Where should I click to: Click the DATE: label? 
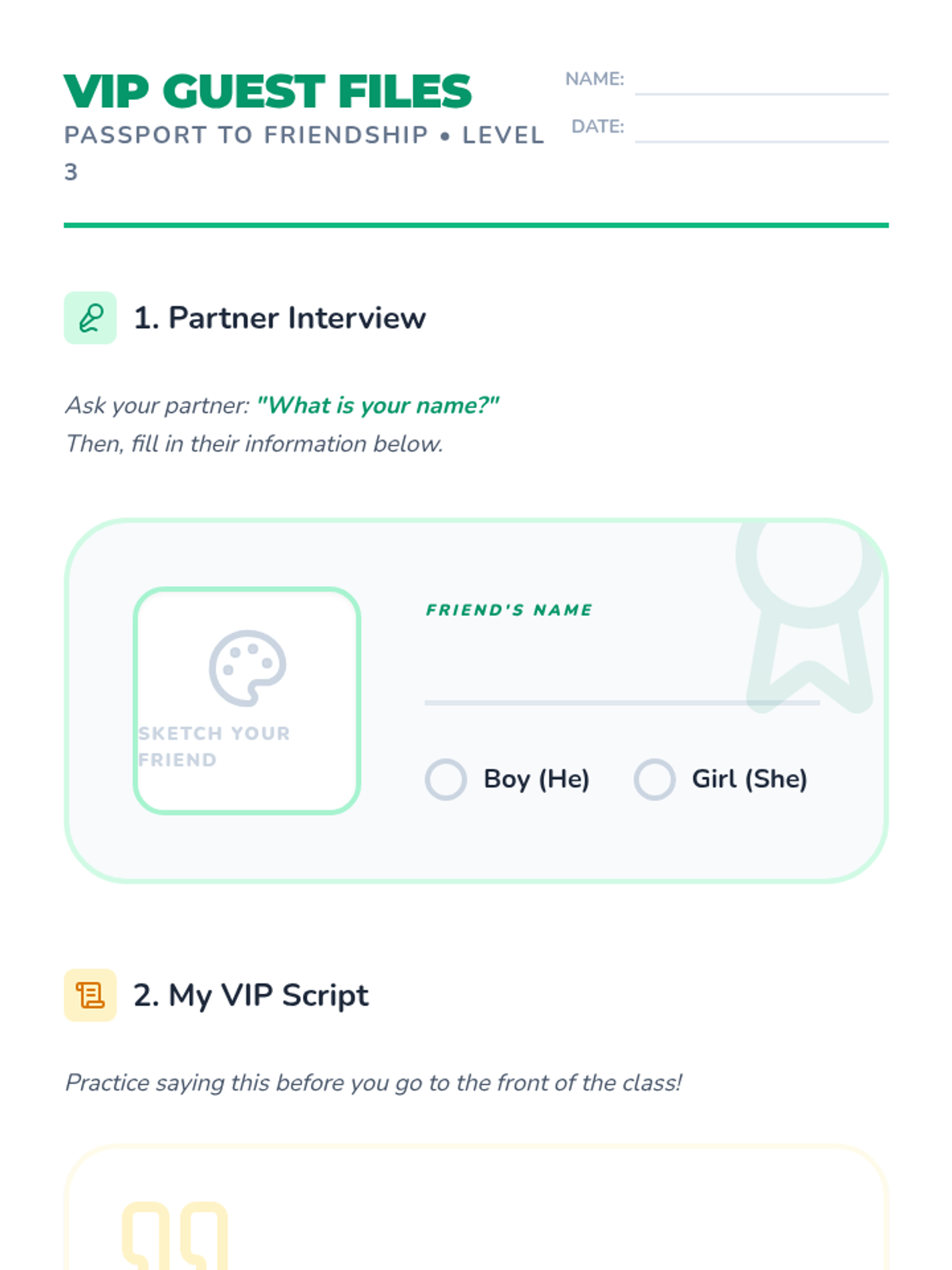(x=597, y=127)
